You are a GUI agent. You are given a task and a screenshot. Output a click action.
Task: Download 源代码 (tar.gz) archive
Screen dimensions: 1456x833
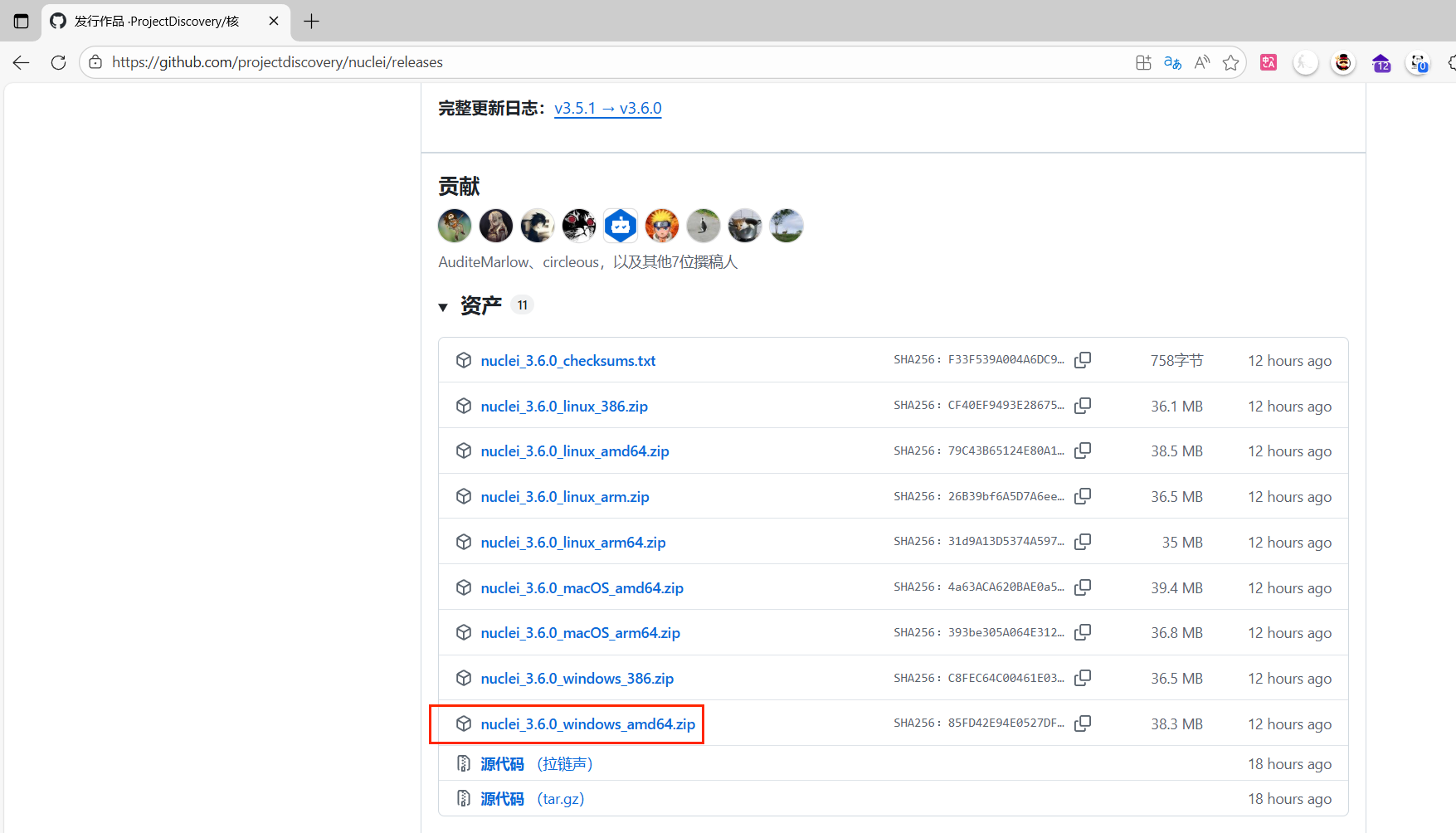pyautogui.click(x=533, y=799)
